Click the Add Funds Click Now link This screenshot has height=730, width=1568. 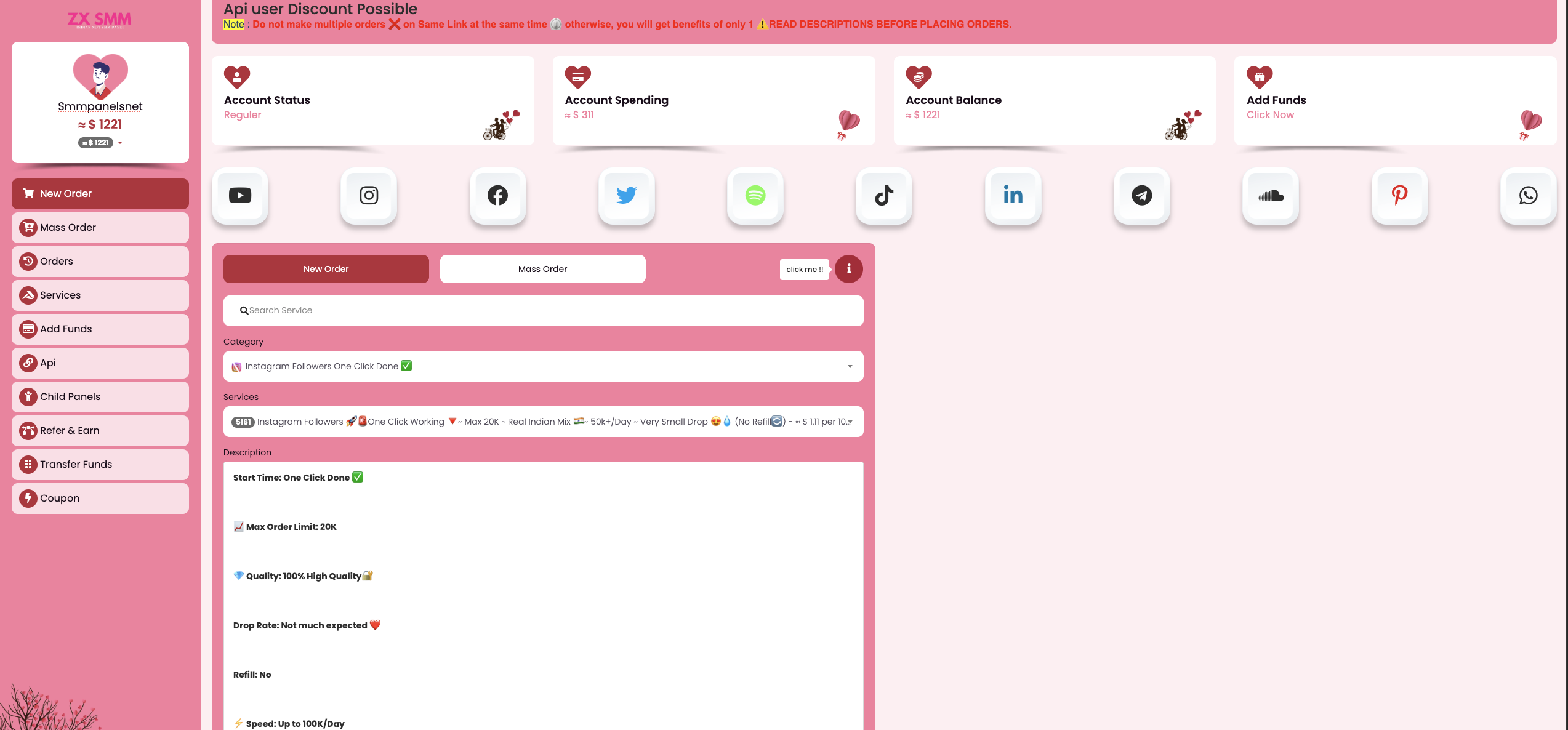1270,115
